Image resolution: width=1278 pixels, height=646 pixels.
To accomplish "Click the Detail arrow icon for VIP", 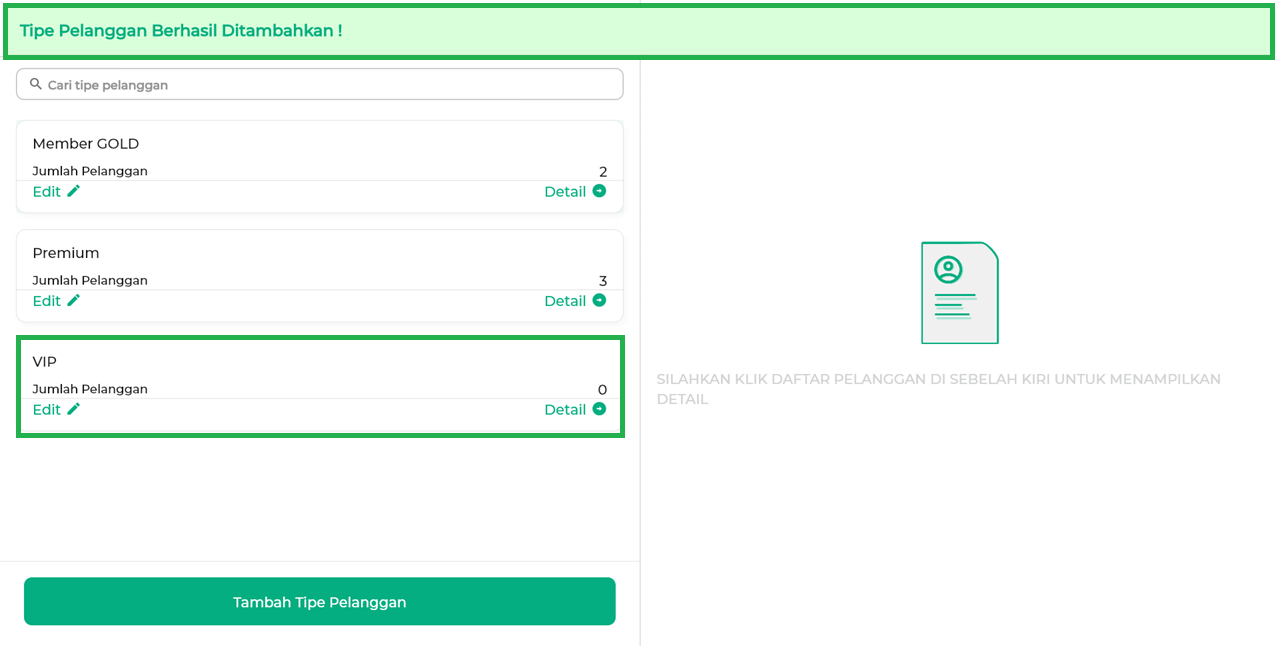I will (599, 409).
